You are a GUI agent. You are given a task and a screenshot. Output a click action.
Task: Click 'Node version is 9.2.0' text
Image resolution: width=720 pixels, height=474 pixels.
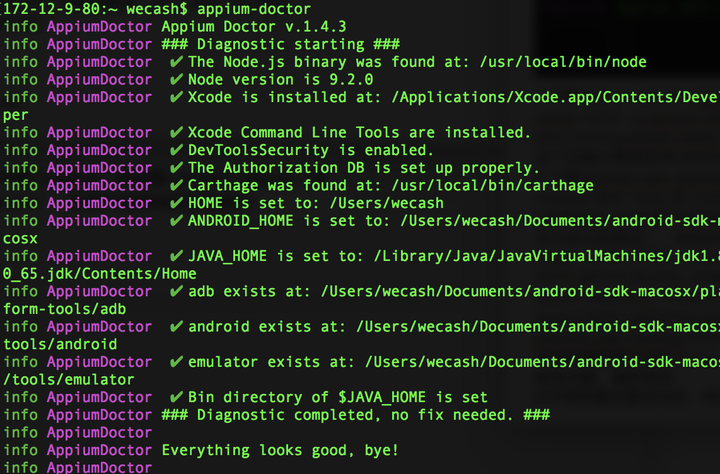(281, 79)
